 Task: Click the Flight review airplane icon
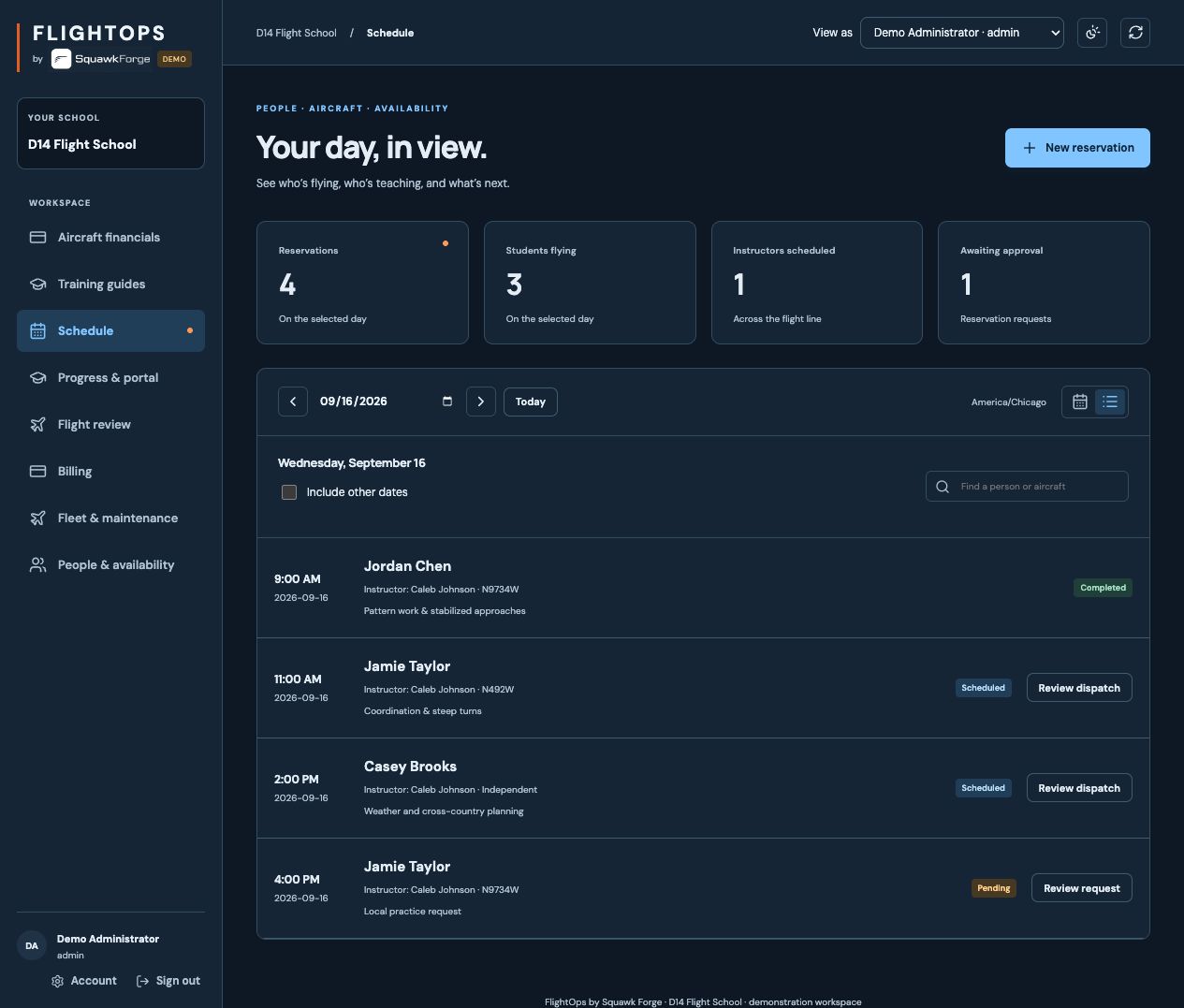click(38, 425)
